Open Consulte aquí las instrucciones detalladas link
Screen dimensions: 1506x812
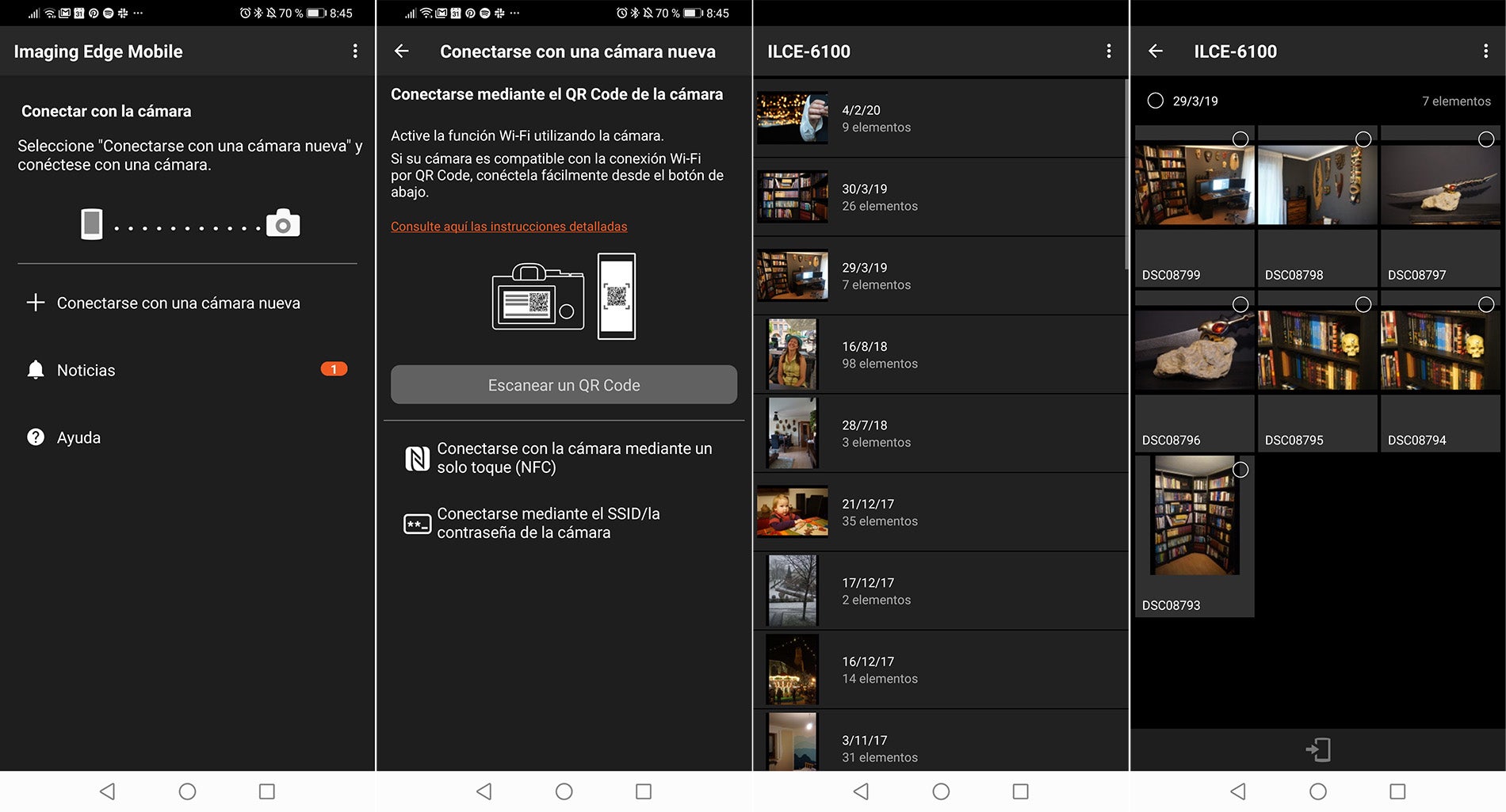509,227
